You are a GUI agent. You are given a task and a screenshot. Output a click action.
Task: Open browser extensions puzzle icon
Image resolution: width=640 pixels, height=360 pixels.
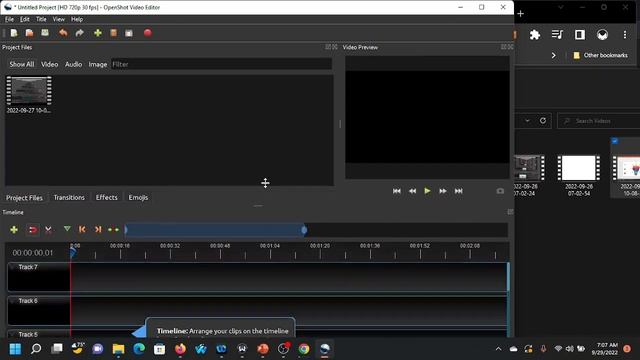[x=535, y=35]
